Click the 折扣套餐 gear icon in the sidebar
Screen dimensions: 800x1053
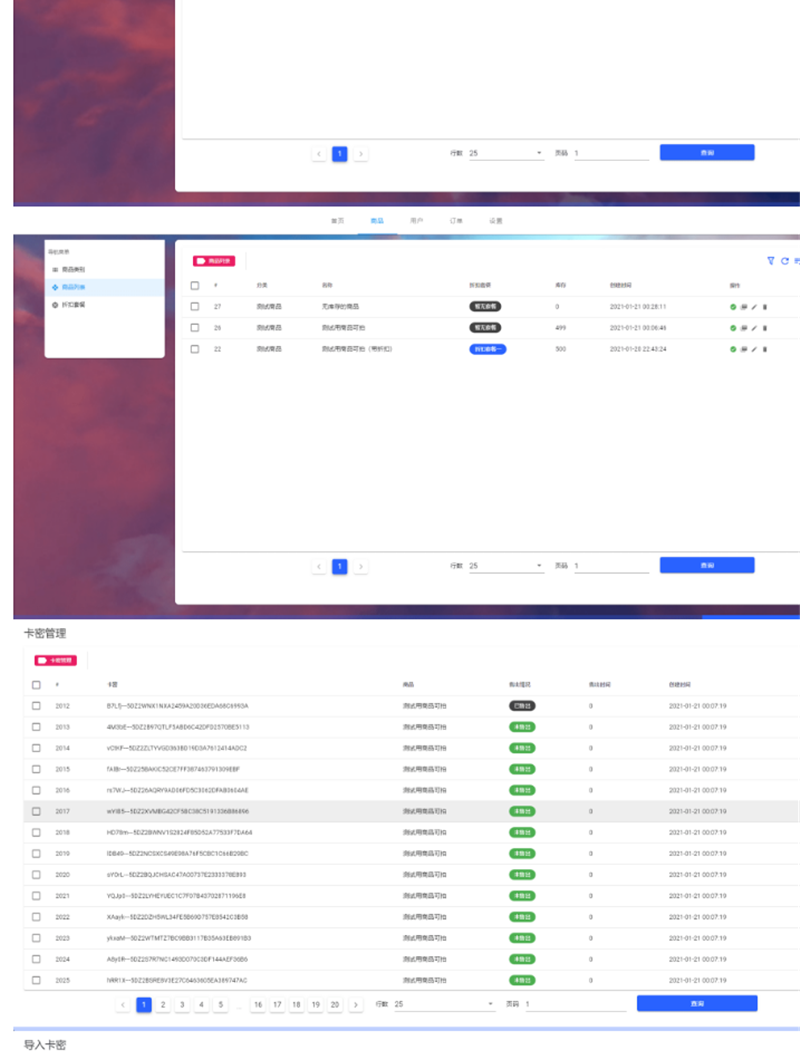pyautogui.click(x=55, y=304)
